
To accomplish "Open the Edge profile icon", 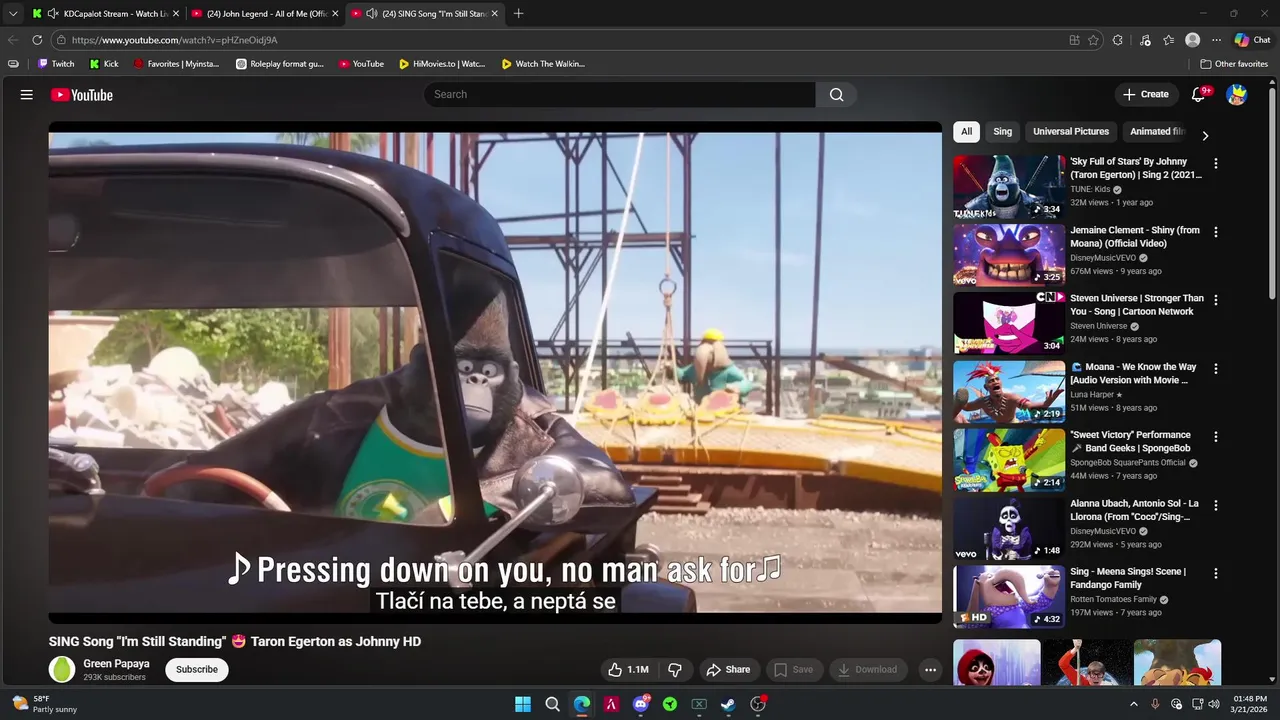I will click(1192, 40).
